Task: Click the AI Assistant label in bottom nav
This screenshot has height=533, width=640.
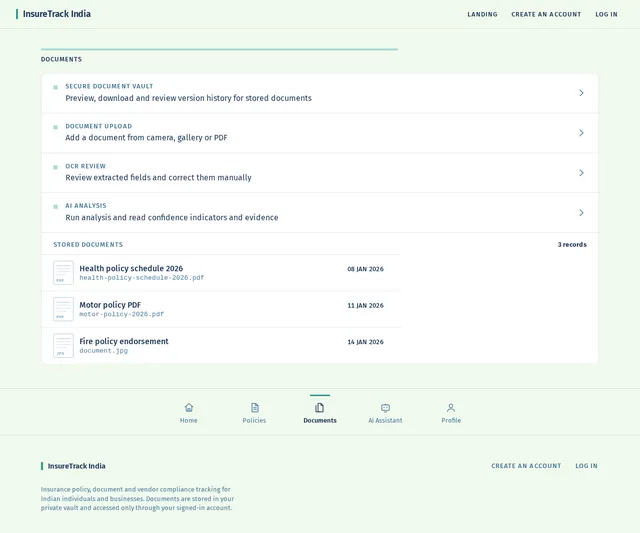Action: coord(385,420)
